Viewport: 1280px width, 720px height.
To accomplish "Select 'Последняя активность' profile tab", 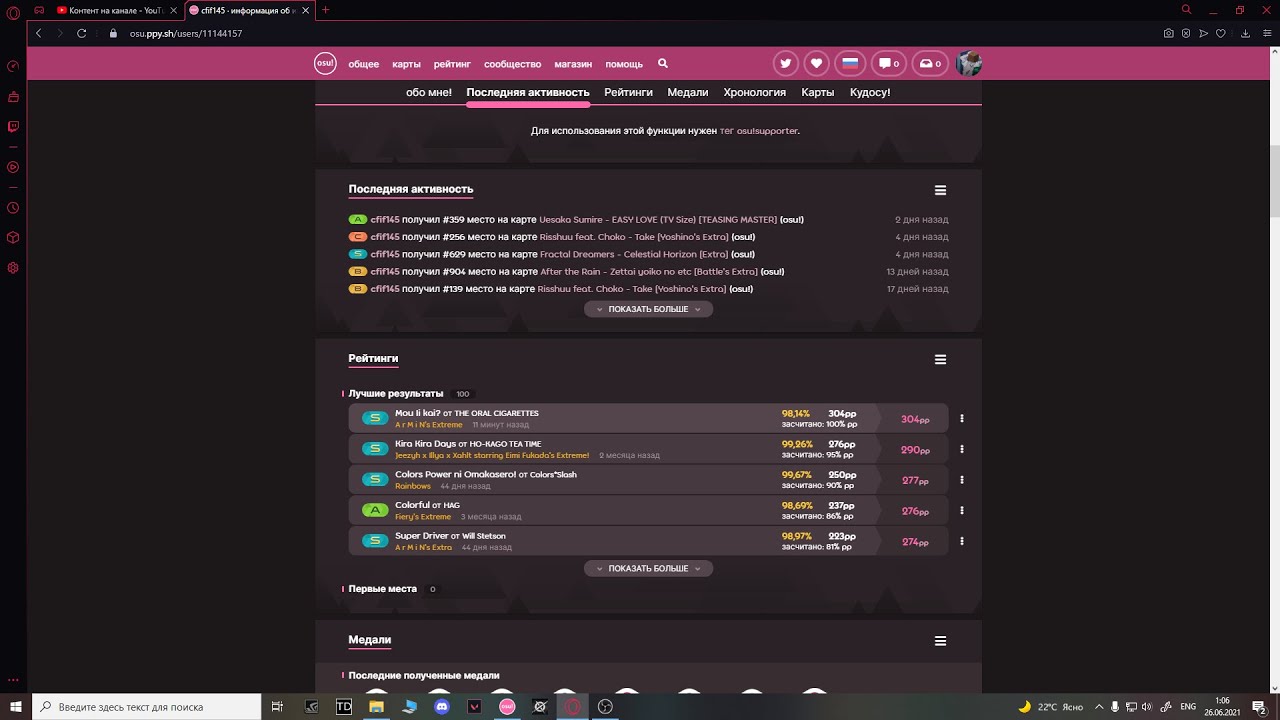I will point(528,92).
